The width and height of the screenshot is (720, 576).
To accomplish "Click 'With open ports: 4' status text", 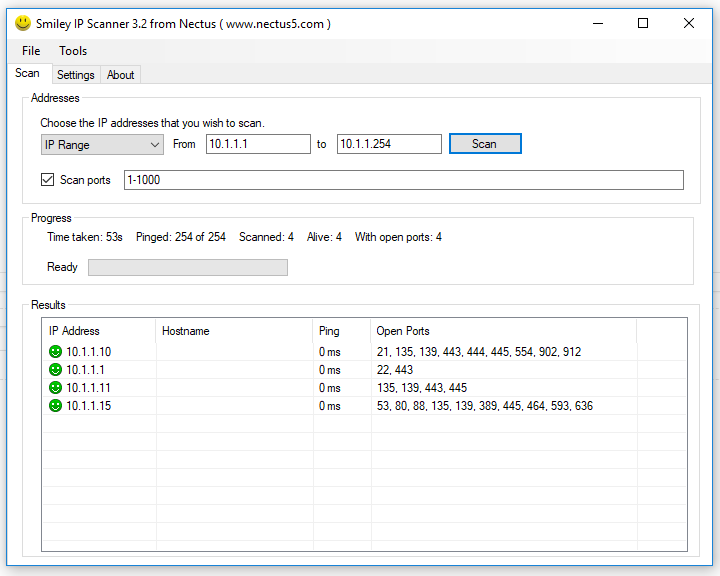I will pyautogui.click(x=399, y=237).
